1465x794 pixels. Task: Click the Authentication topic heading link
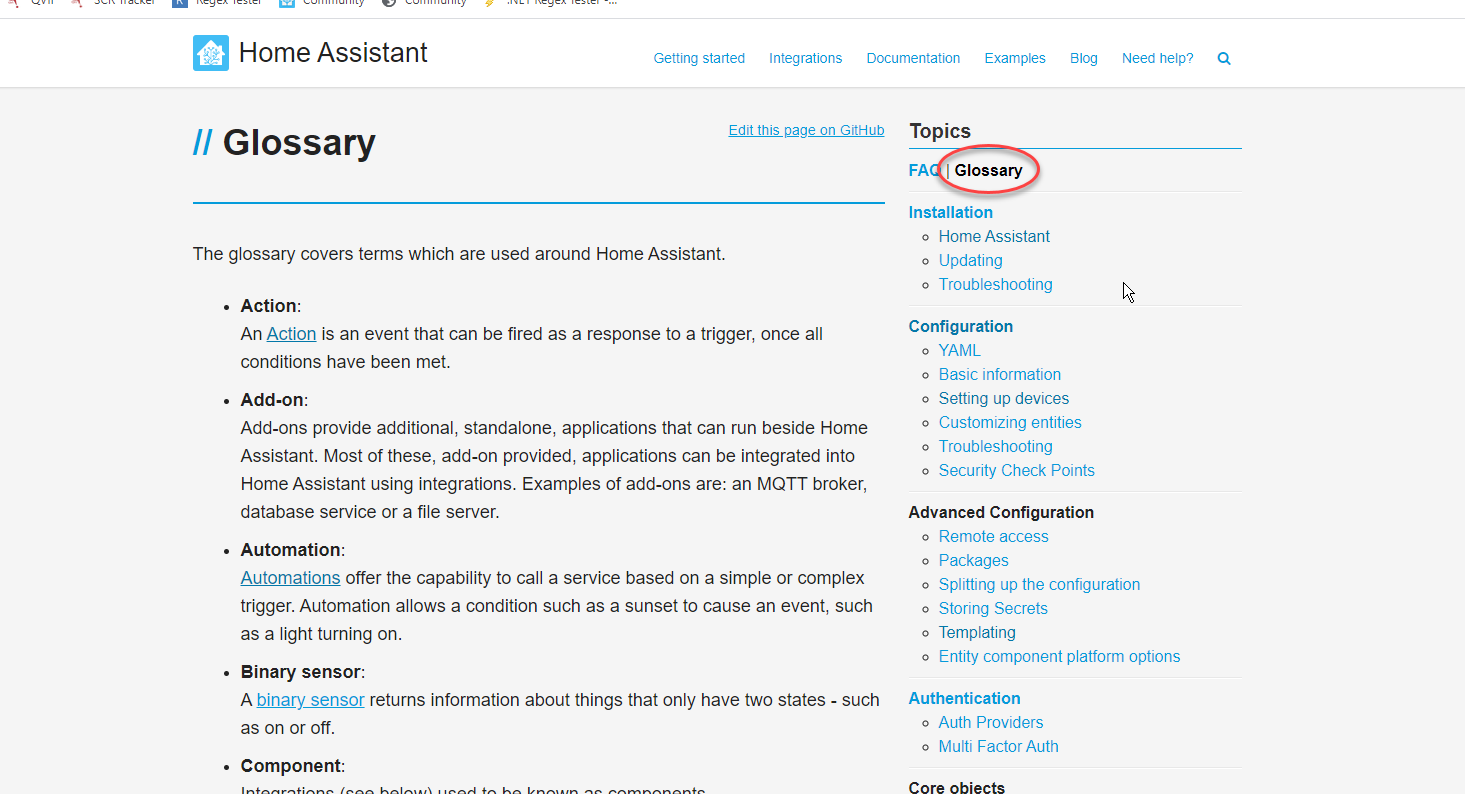click(x=965, y=698)
